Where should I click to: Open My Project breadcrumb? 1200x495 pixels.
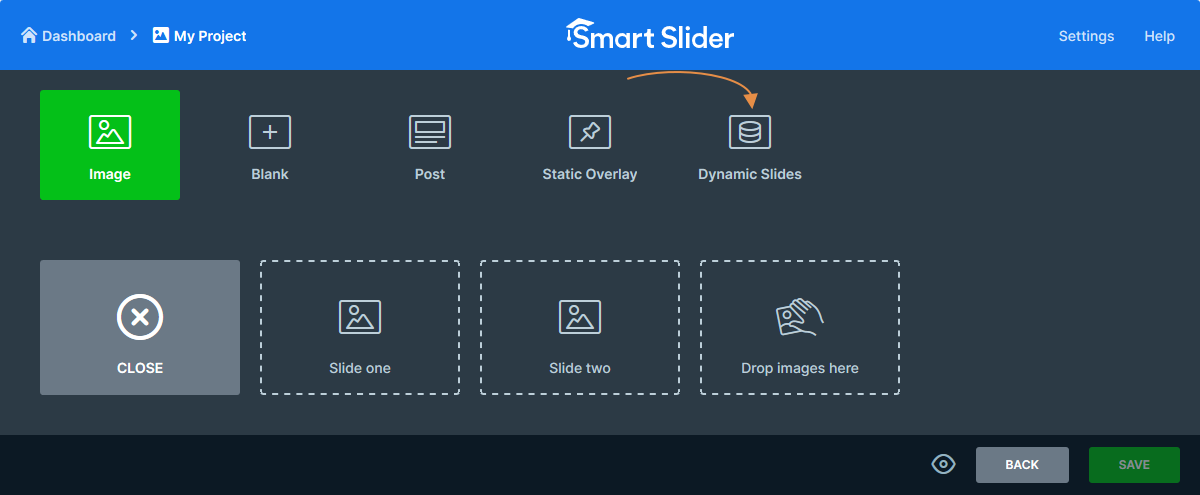pos(200,36)
